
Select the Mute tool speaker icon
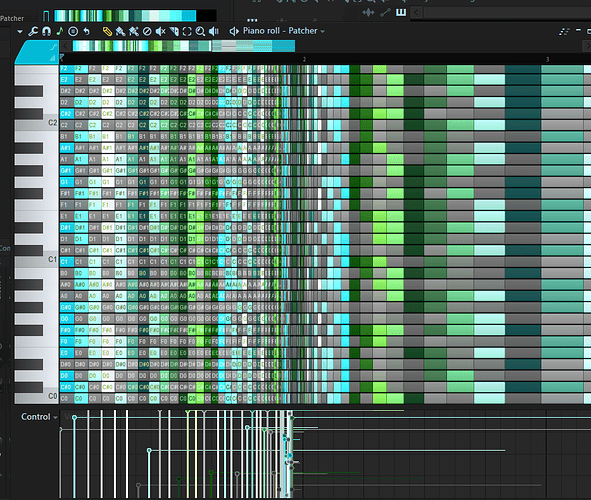click(161, 31)
